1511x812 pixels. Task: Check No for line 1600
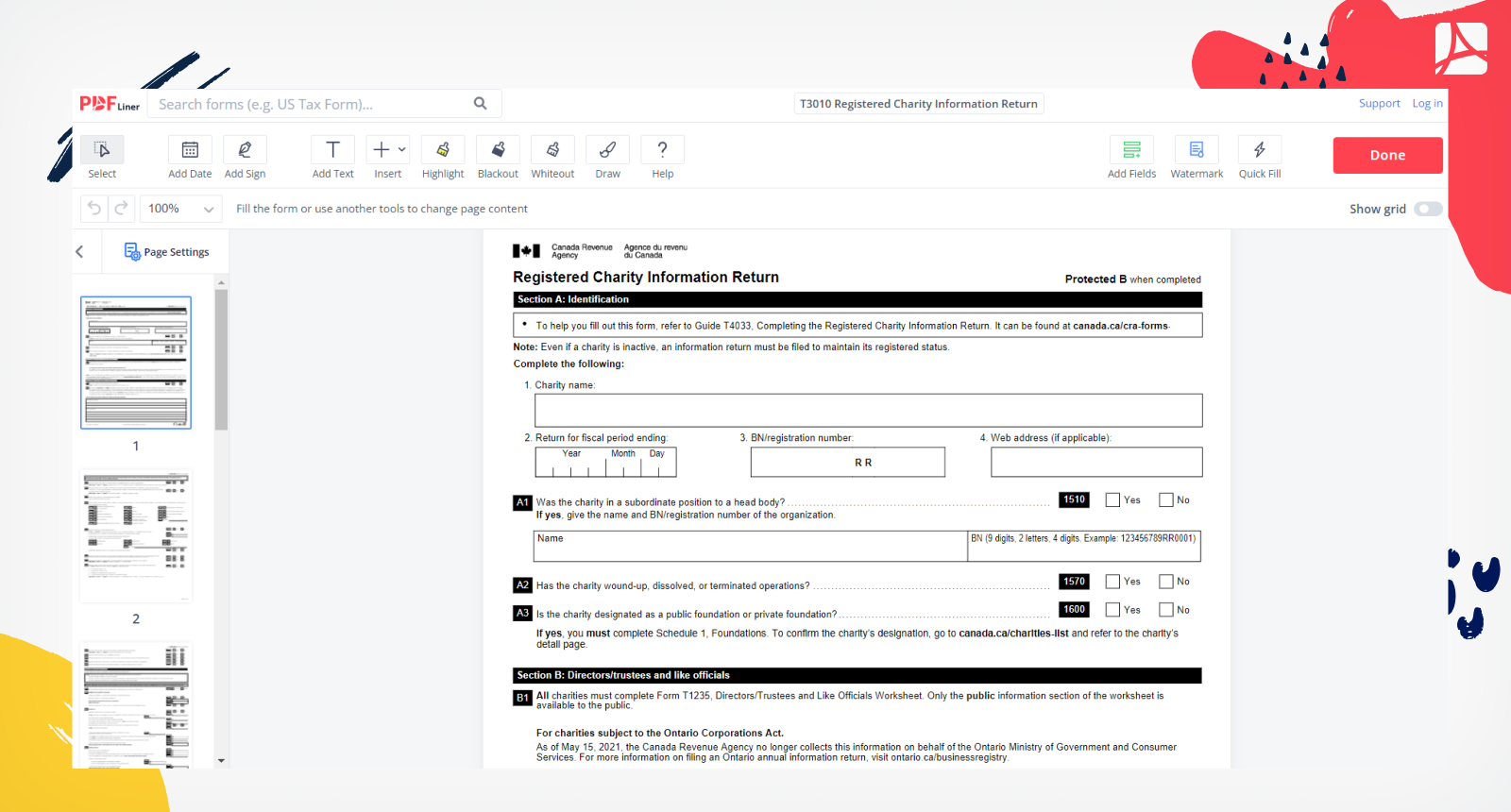point(1166,610)
